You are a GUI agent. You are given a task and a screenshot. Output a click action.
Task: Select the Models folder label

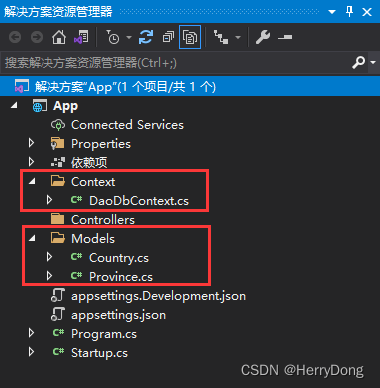93,239
